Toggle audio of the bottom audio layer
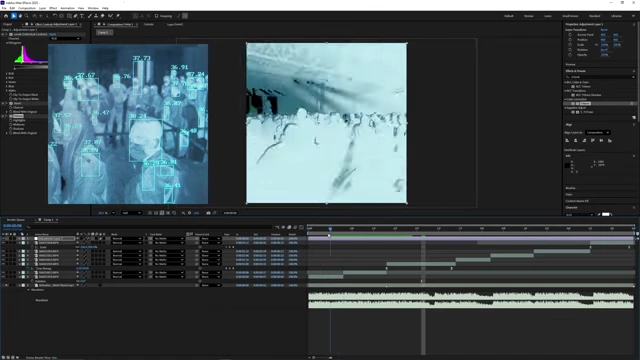The width and height of the screenshot is (640, 360). point(7,285)
